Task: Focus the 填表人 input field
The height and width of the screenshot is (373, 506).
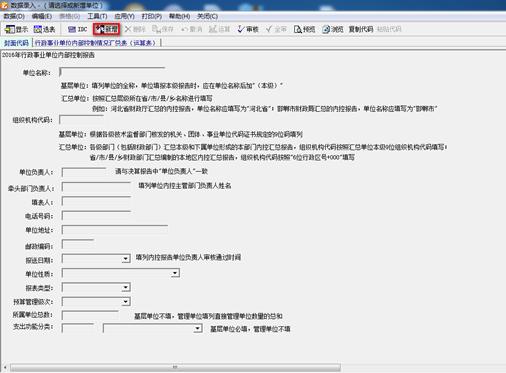Action: pyautogui.click(x=96, y=201)
